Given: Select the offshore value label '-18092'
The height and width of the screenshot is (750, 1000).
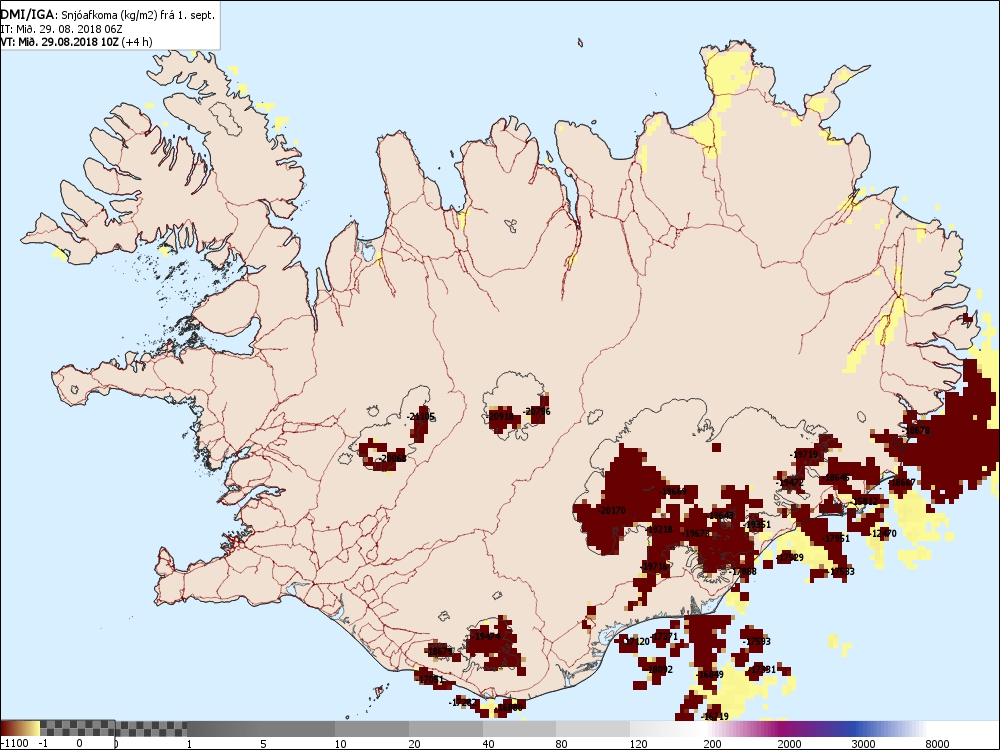Looking at the screenshot, I should click(659, 670).
